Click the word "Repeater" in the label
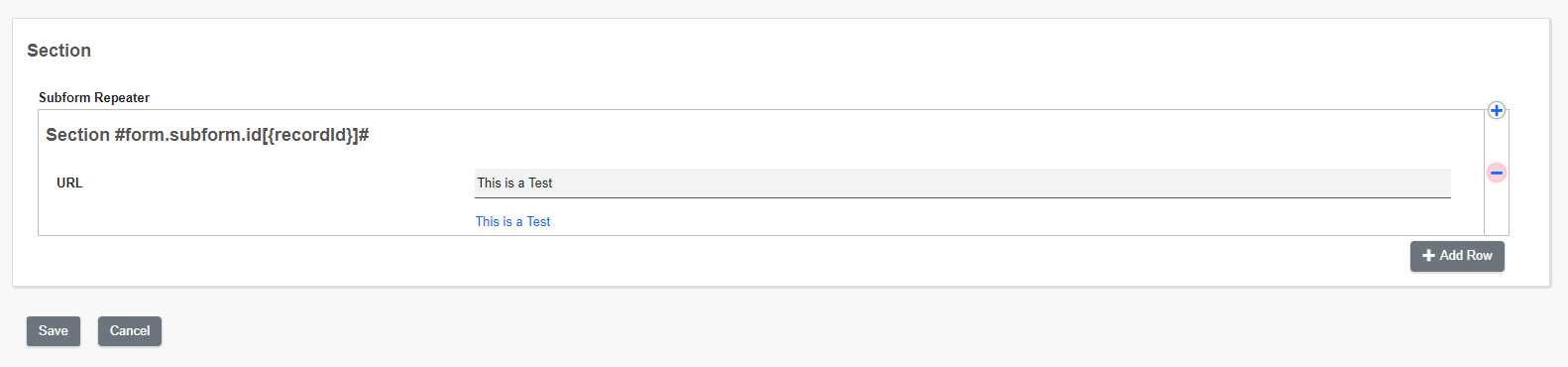Screen dimensions: 1568x367 click(122, 97)
